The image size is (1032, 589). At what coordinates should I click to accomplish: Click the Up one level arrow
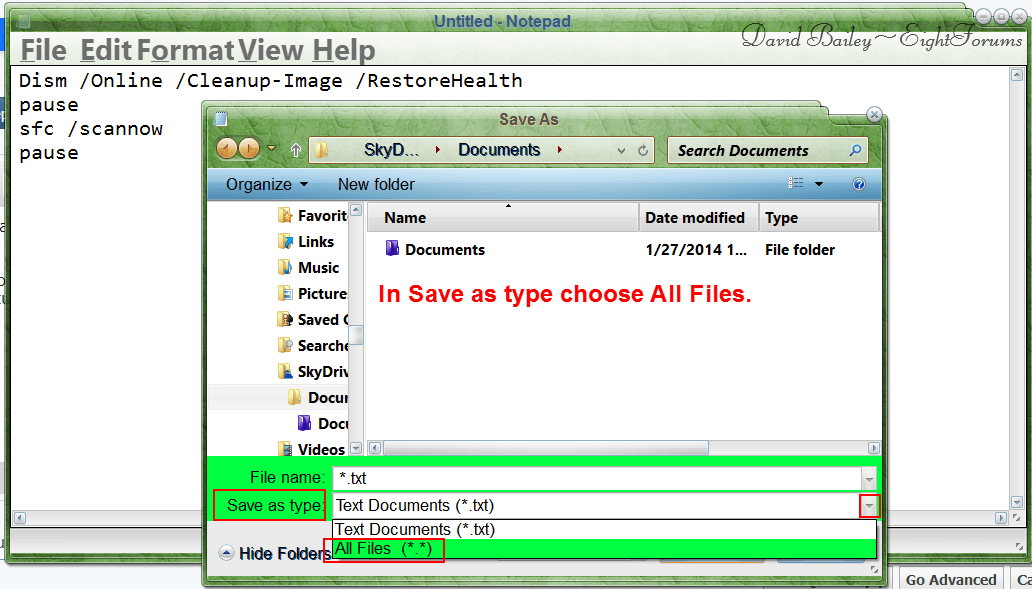[x=296, y=150]
